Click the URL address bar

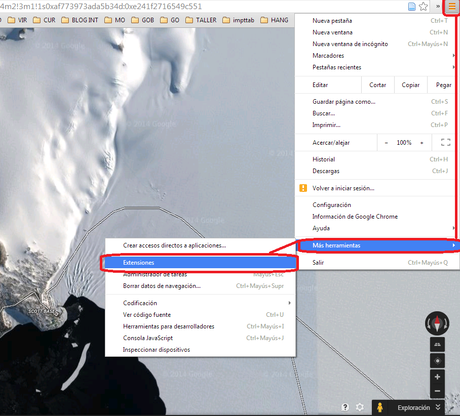click(x=202, y=6)
